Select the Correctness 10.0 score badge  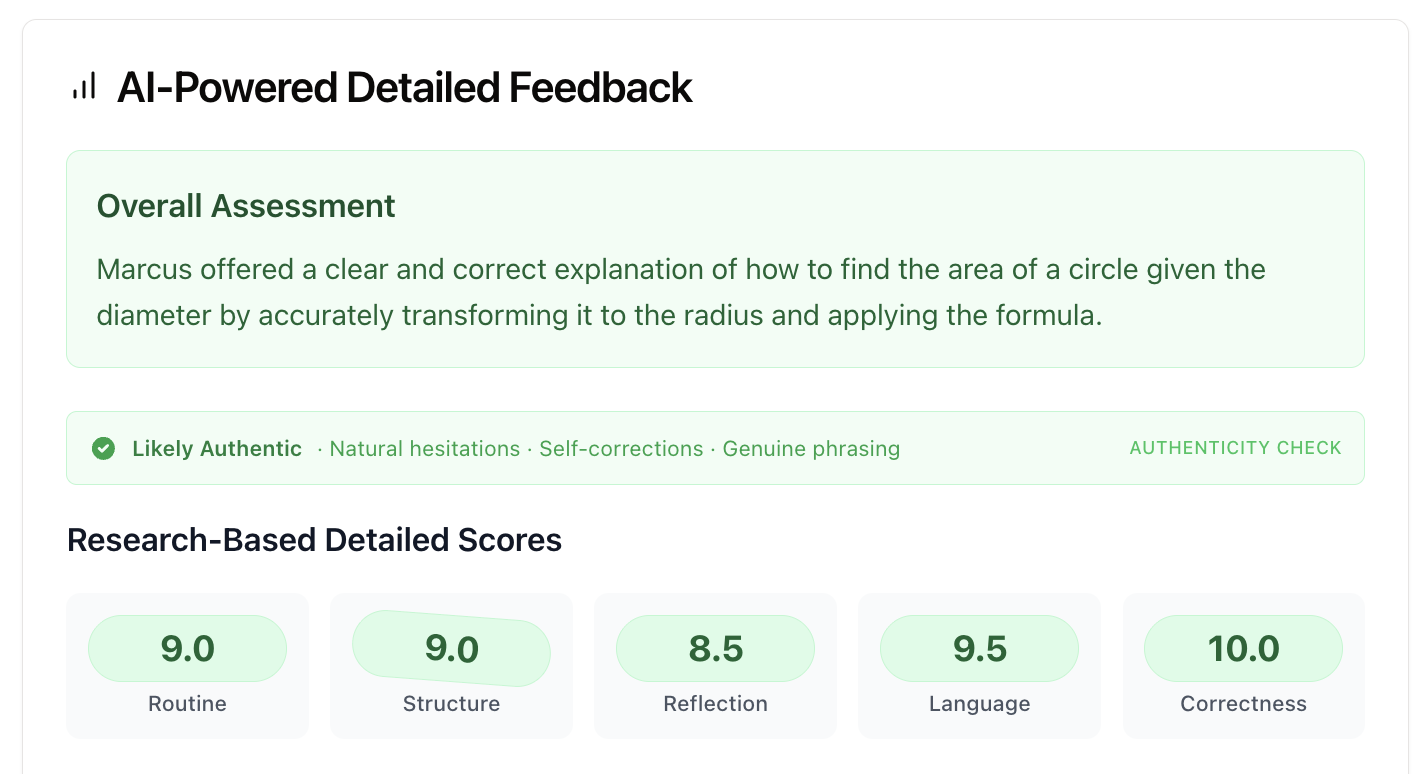click(x=1244, y=648)
